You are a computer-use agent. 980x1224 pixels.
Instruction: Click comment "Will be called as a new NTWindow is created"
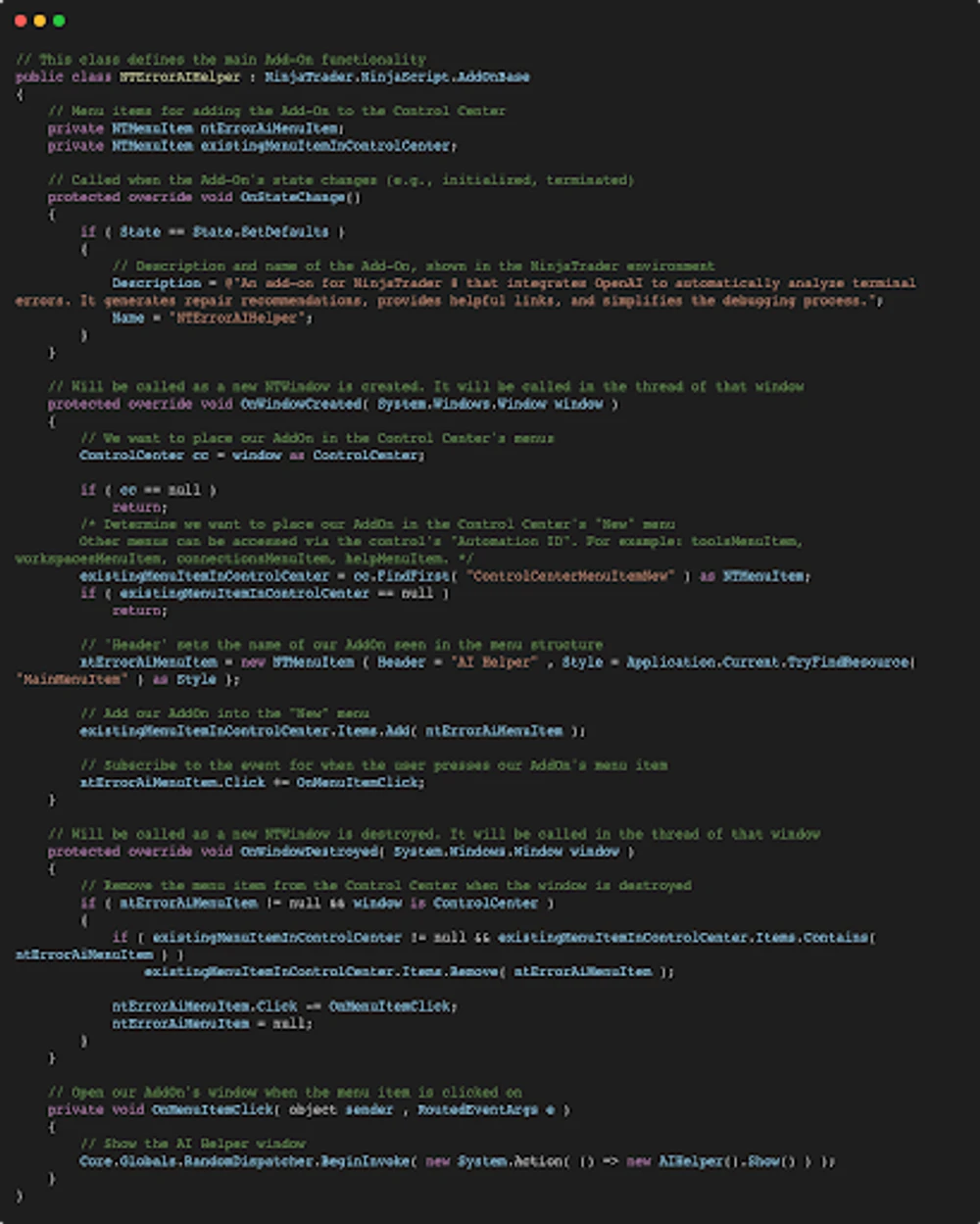point(426,386)
